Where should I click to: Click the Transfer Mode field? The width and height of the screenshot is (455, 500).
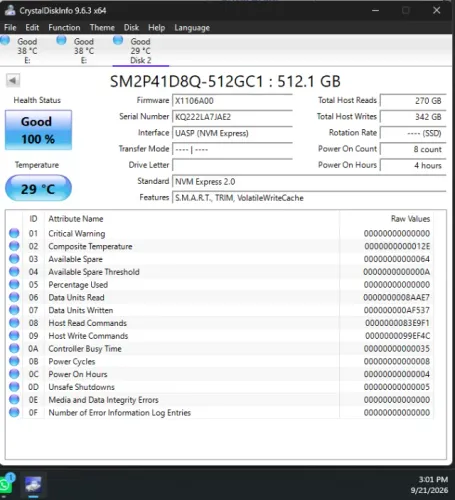(x=232, y=149)
